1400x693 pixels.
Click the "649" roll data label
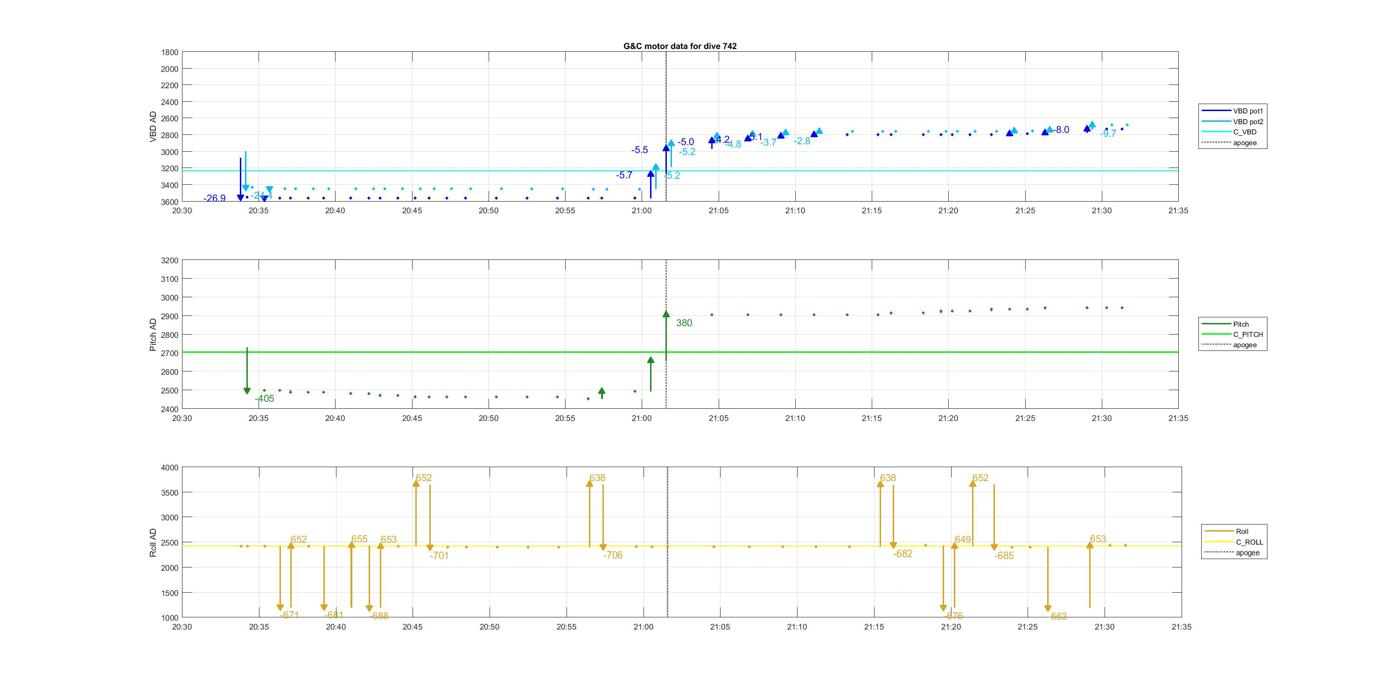point(963,539)
